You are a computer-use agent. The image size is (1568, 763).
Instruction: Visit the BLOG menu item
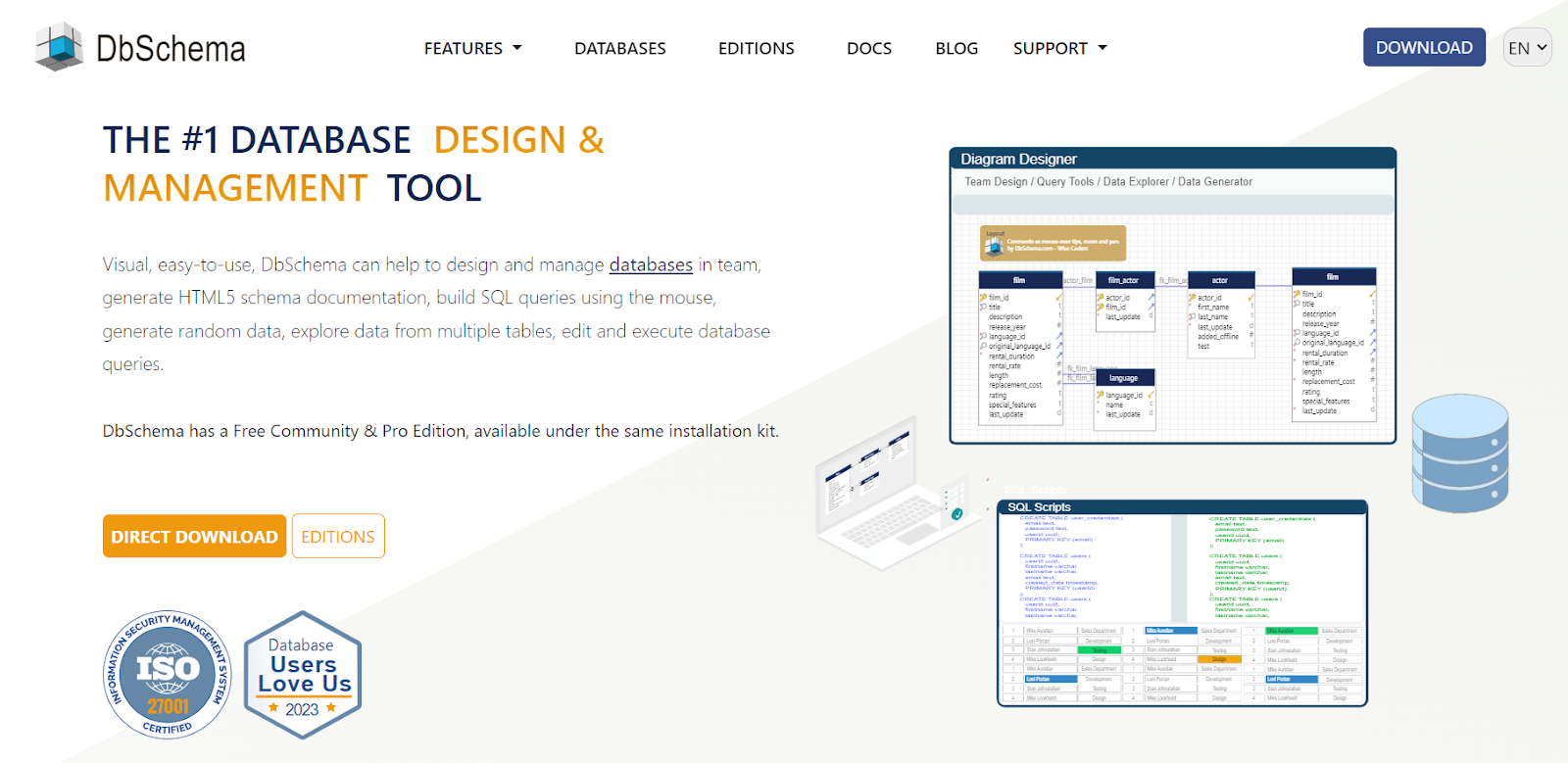click(956, 48)
